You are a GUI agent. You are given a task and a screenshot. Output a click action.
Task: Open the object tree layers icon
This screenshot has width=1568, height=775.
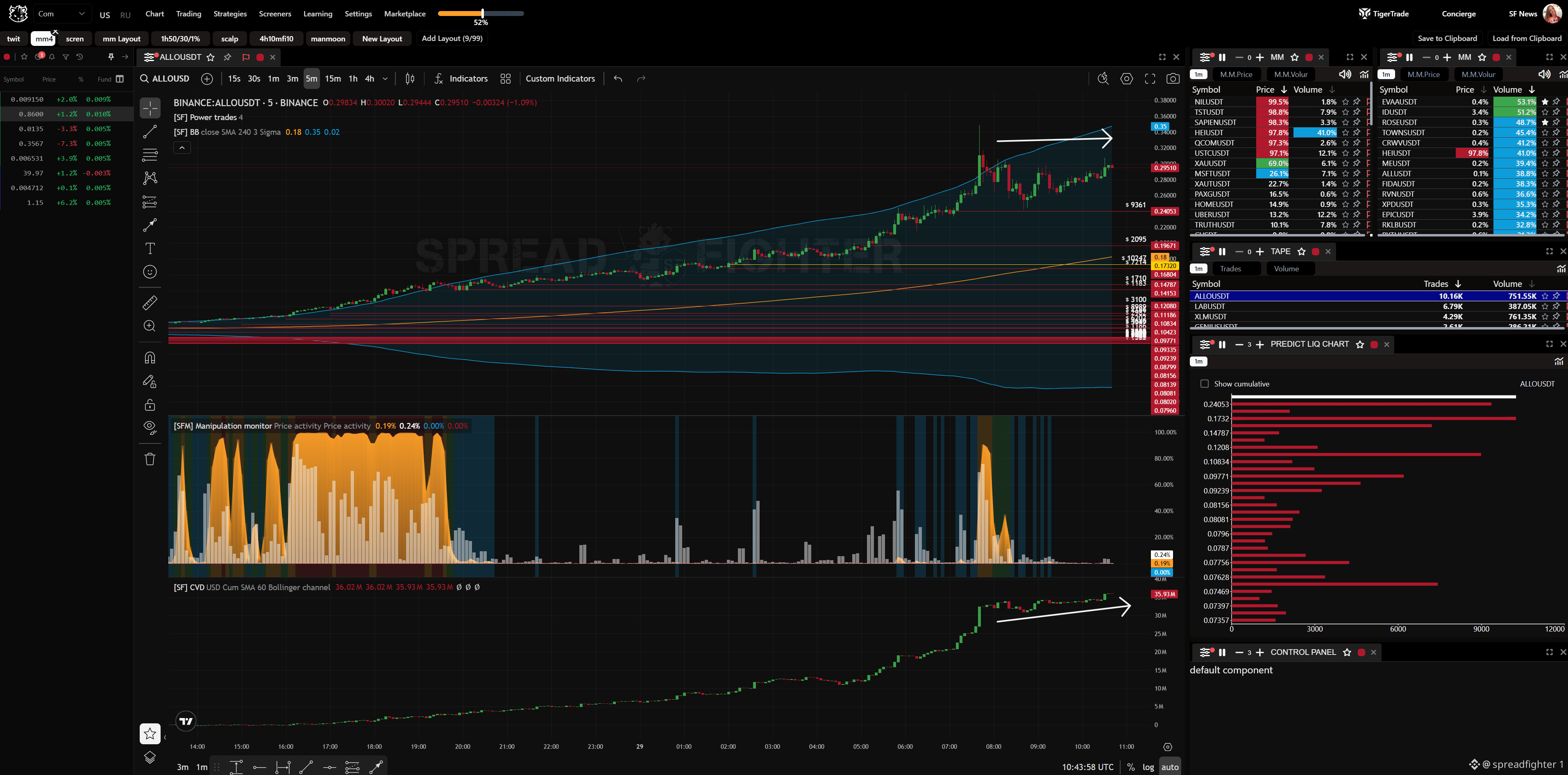pos(150,757)
